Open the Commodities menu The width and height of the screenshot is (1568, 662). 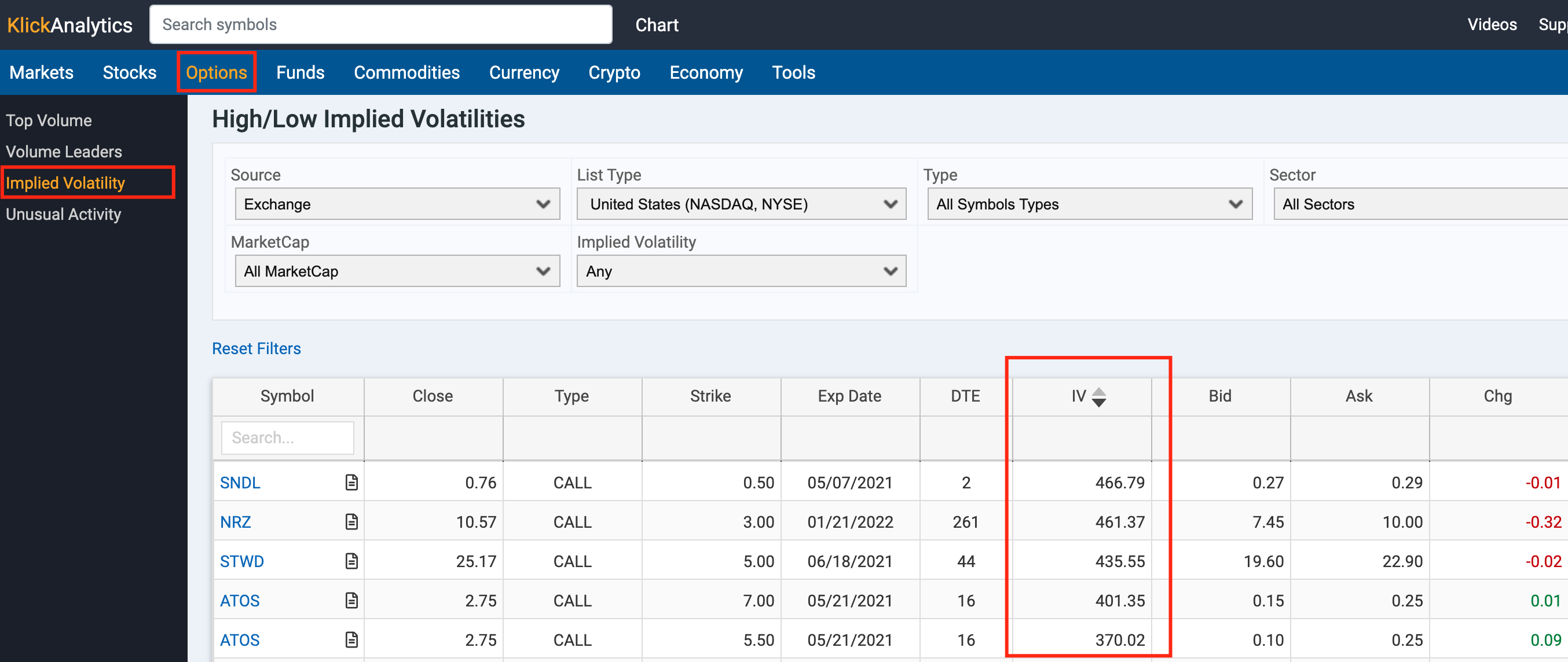(x=406, y=72)
